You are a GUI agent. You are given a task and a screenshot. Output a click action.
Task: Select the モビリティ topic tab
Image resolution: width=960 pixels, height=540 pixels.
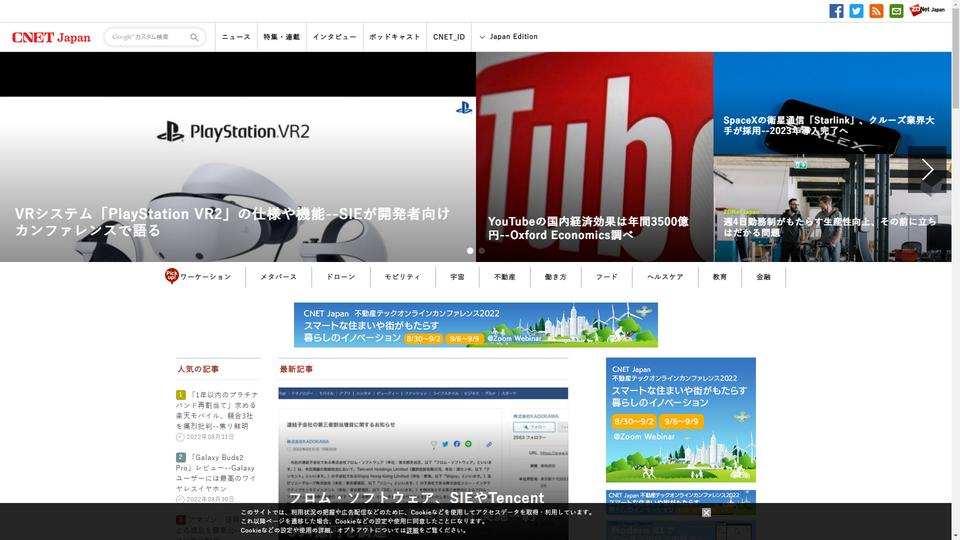click(x=402, y=277)
